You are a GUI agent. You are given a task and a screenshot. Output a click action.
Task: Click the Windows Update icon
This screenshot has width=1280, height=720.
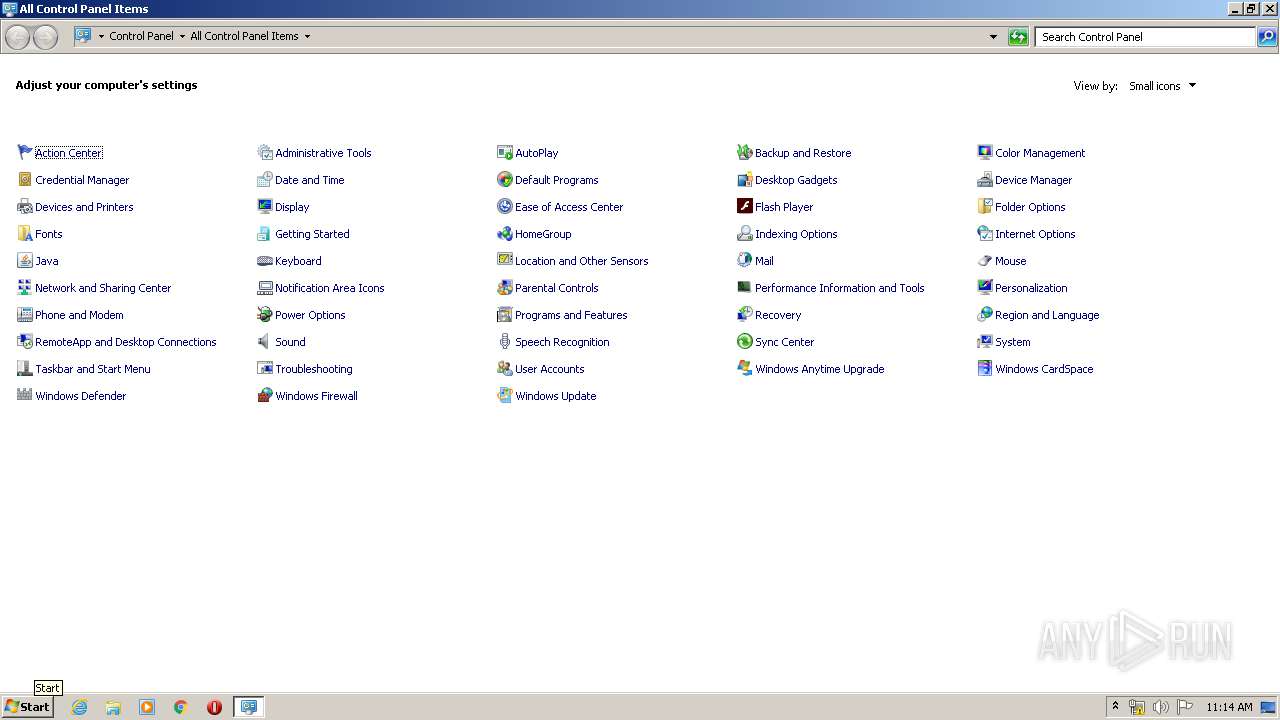[505, 396]
